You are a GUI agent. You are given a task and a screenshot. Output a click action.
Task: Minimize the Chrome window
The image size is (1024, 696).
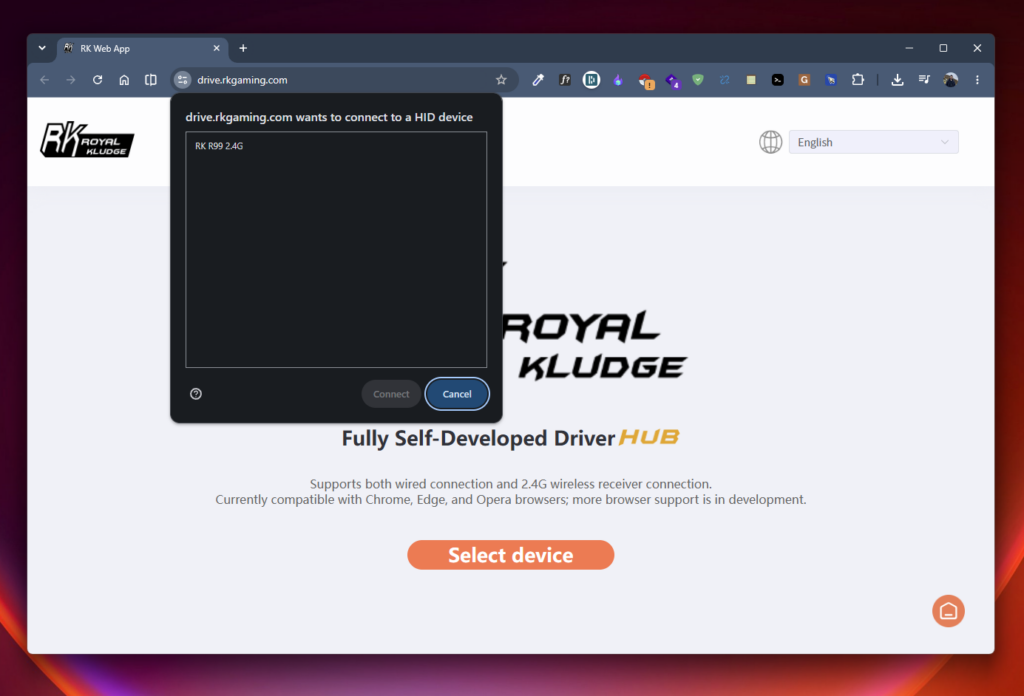coord(909,48)
